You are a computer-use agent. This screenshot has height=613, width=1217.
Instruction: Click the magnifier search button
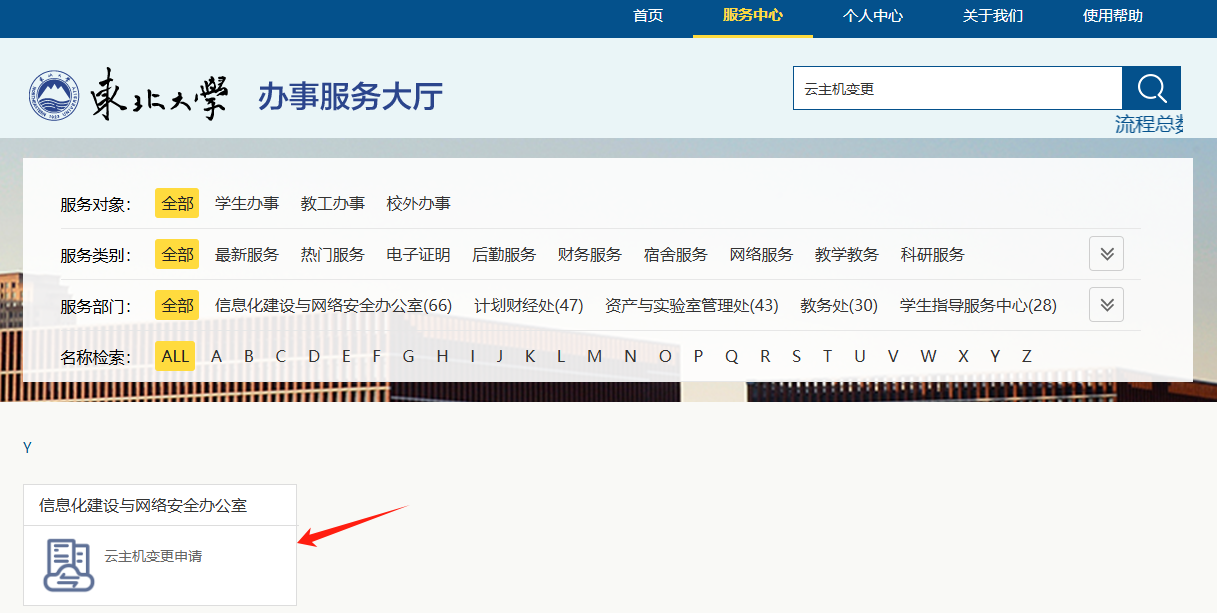[x=1151, y=89]
